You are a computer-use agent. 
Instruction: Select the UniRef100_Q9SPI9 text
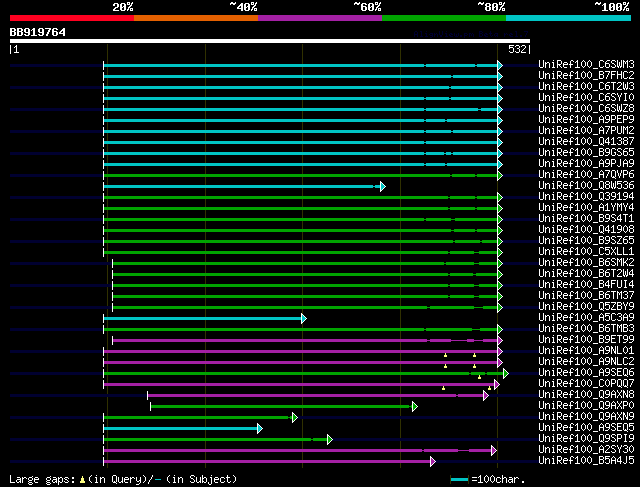[586, 439]
